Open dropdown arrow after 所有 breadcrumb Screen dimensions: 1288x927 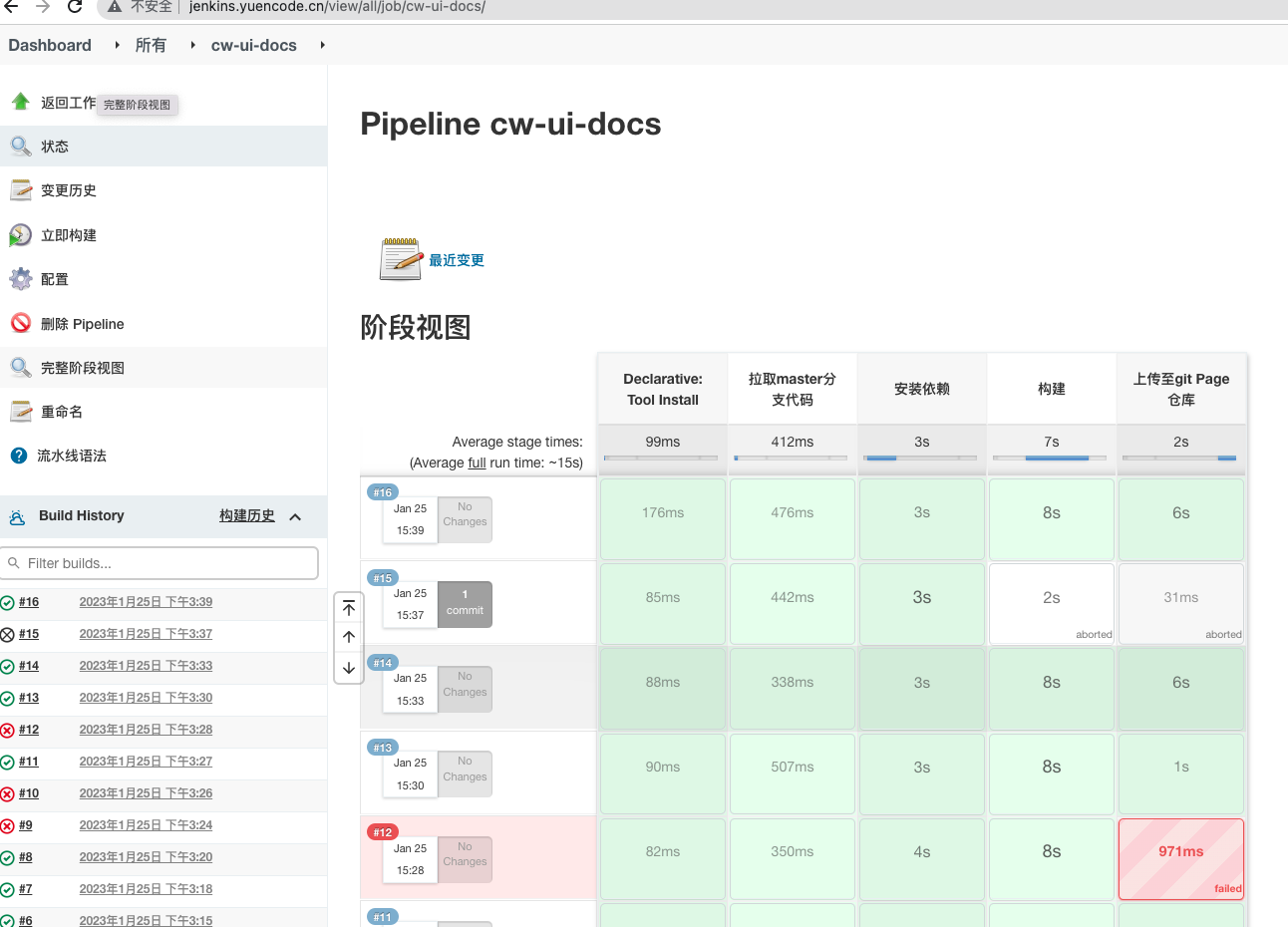[192, 45]
